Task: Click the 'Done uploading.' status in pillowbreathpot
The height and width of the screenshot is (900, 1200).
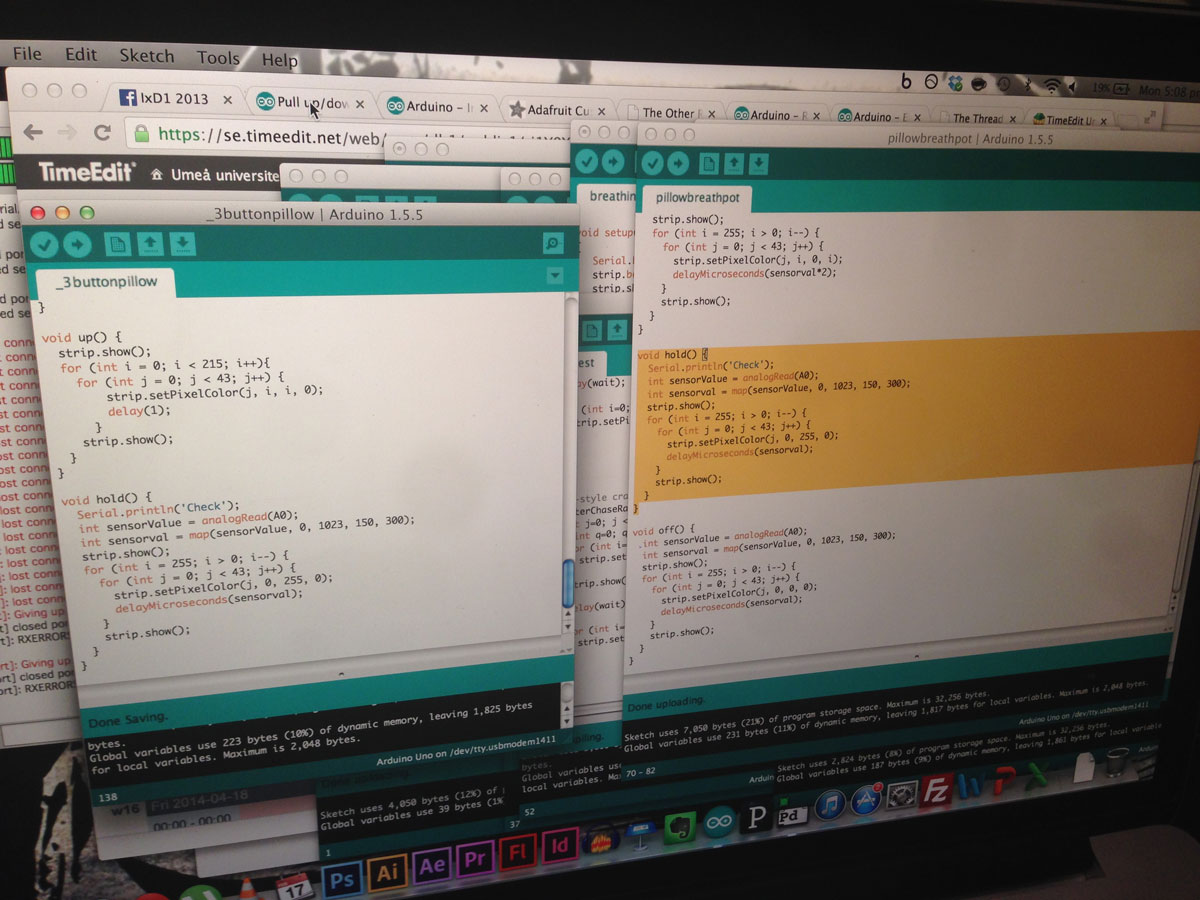Action: tap(667, 702)
